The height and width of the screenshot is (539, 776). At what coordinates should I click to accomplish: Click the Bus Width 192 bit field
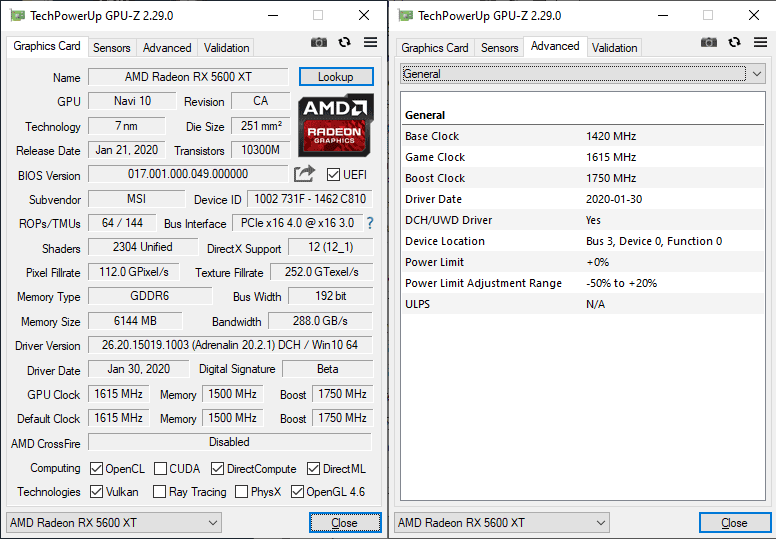click(x=331, y=296)
